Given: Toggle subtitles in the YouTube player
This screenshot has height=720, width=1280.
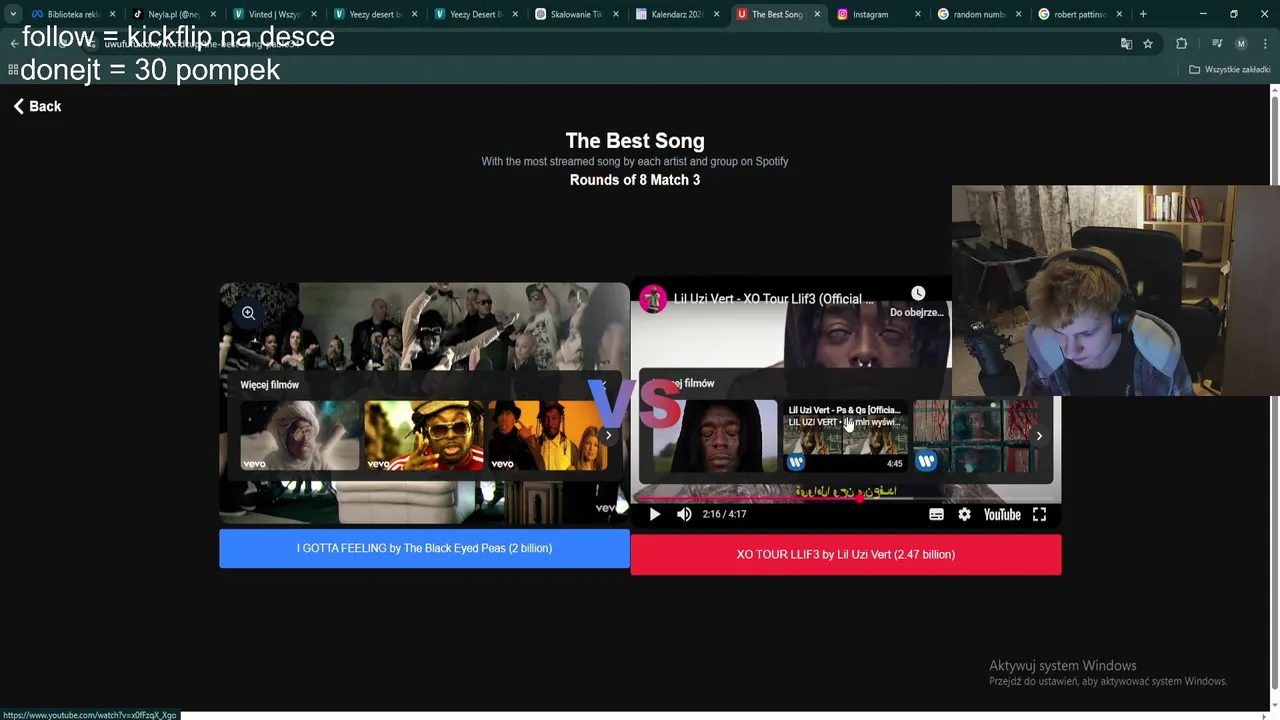Looking at the screenshot, I should [x=936, y=514].
